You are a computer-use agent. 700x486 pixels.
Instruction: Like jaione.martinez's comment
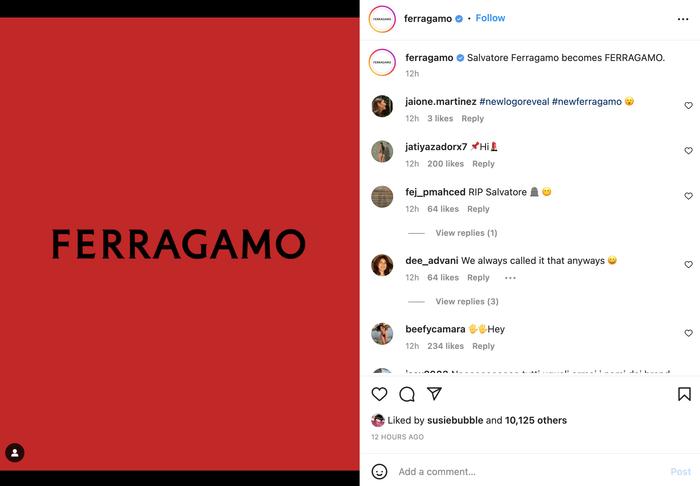[688, 105]
